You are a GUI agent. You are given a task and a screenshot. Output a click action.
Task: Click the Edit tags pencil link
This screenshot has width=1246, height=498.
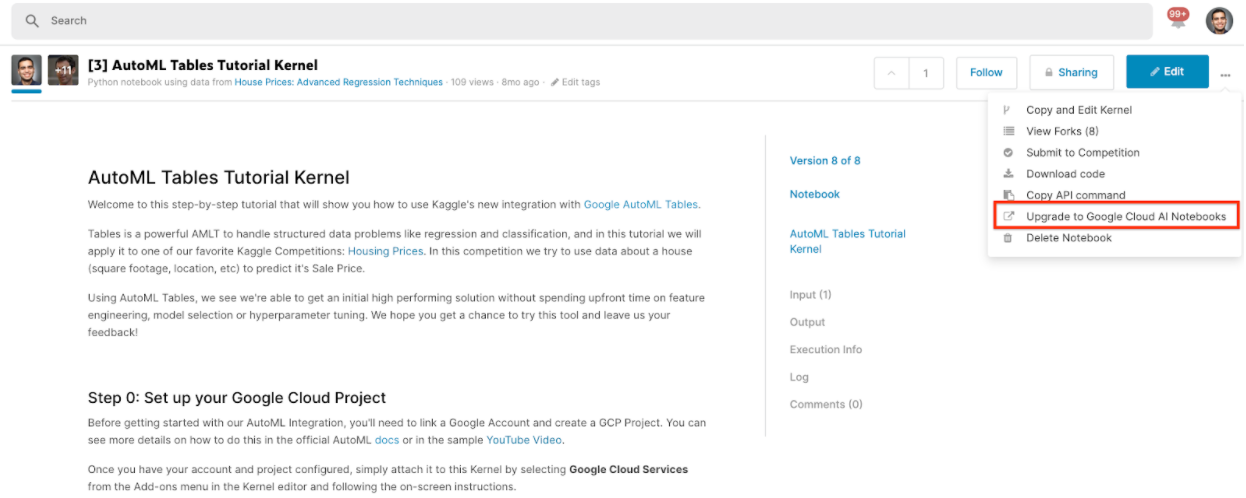[575, 82]
